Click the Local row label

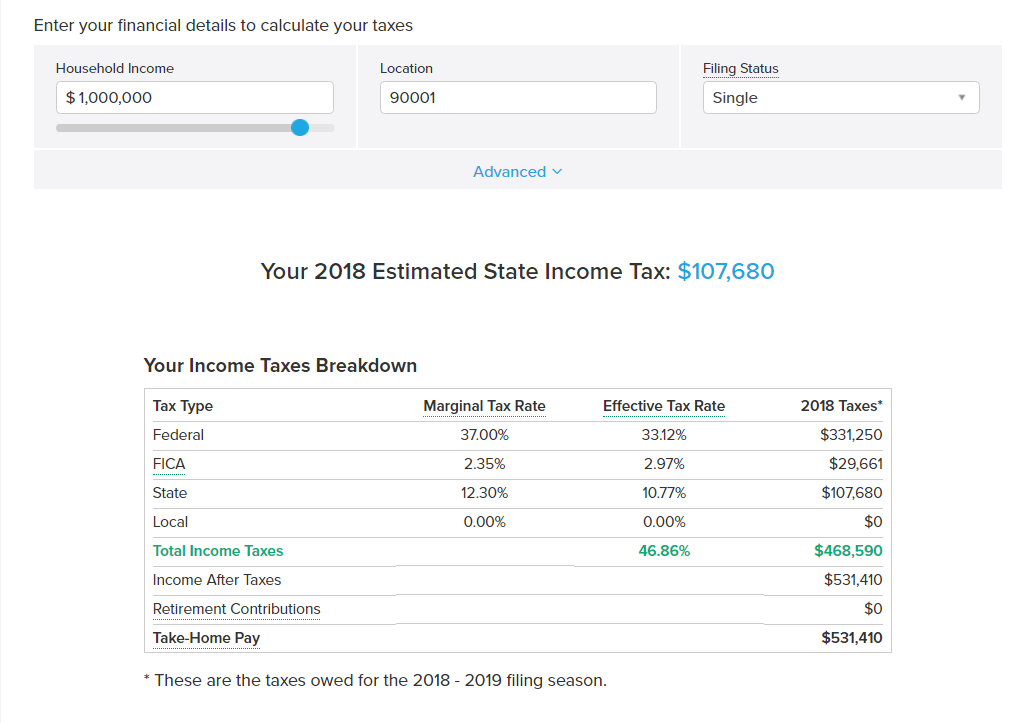pyautogui.click(x=170, y=522)
